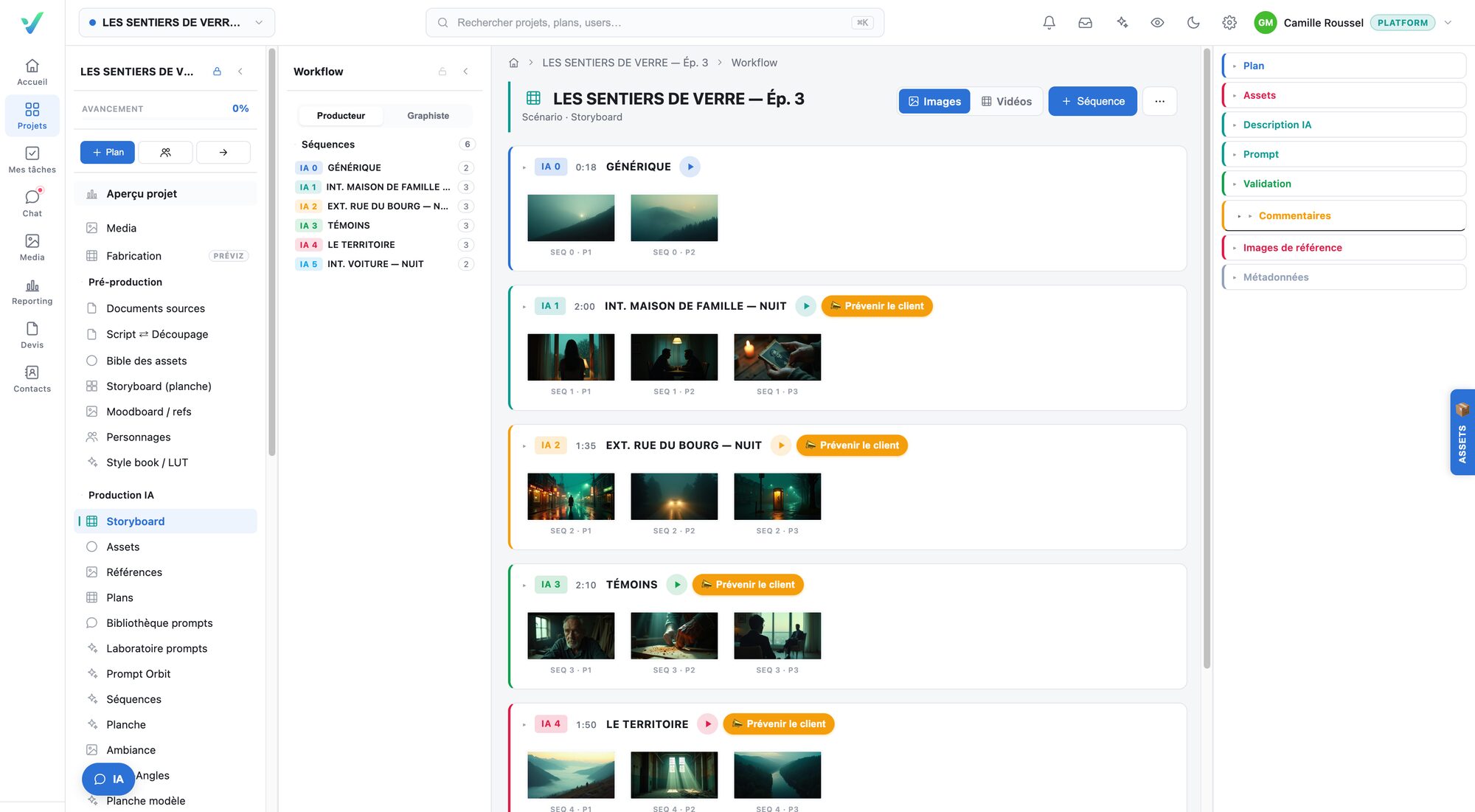Open the floating IA chat button
The height and width of the screenshot is (812, 1475).
point(108,779)
